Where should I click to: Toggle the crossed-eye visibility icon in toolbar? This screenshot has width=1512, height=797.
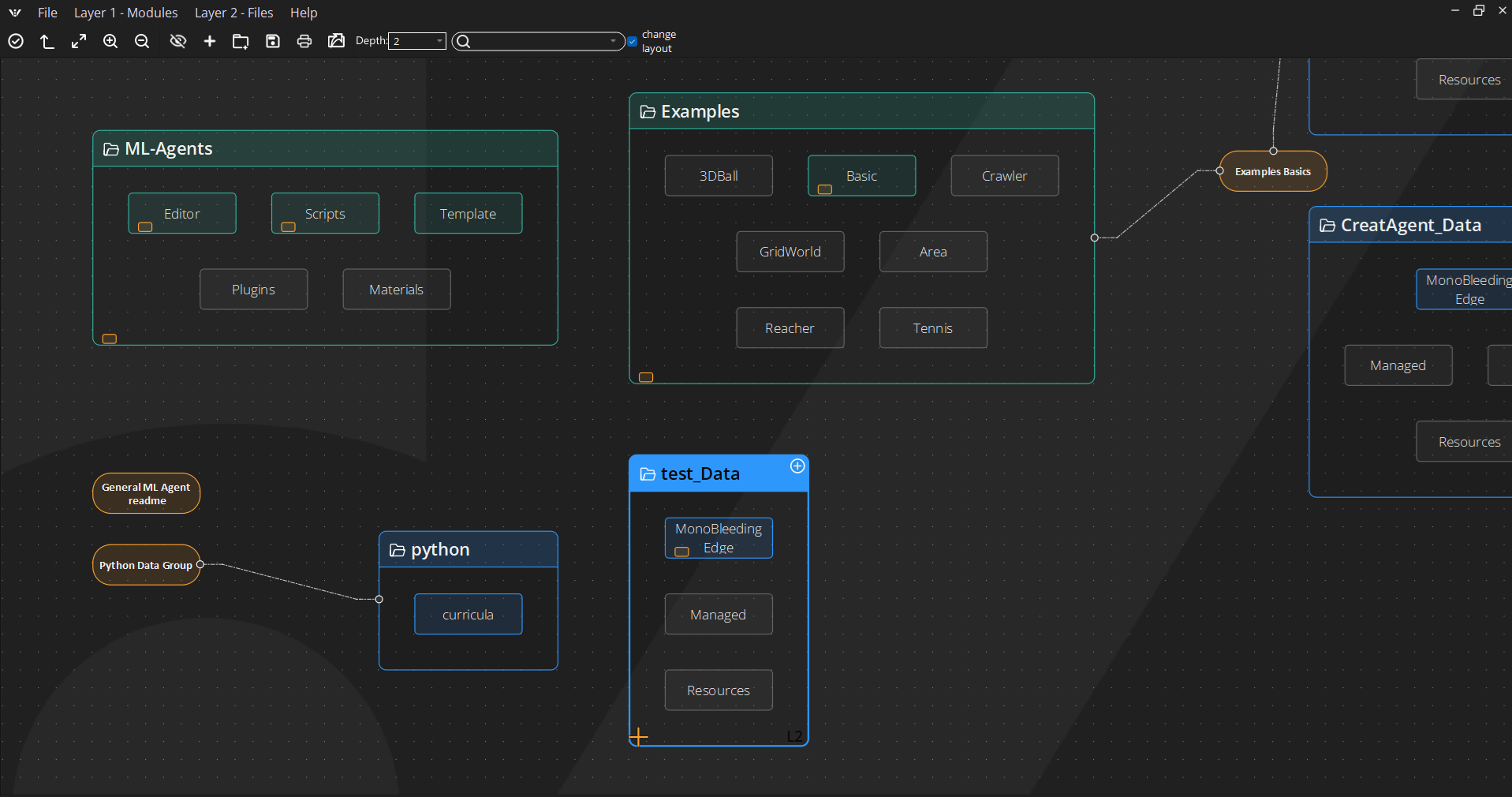tap(178, 41)
